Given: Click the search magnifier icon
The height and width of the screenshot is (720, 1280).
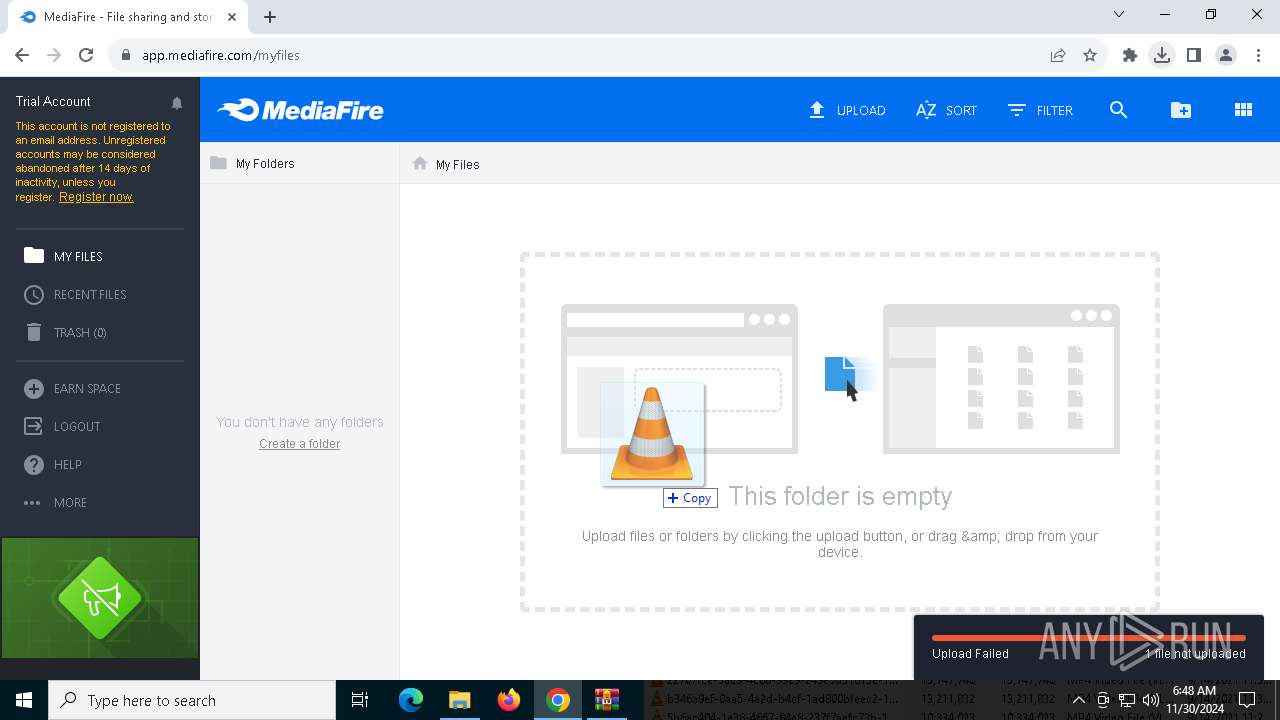Looking at the screenshot, I should point(1118,110).
